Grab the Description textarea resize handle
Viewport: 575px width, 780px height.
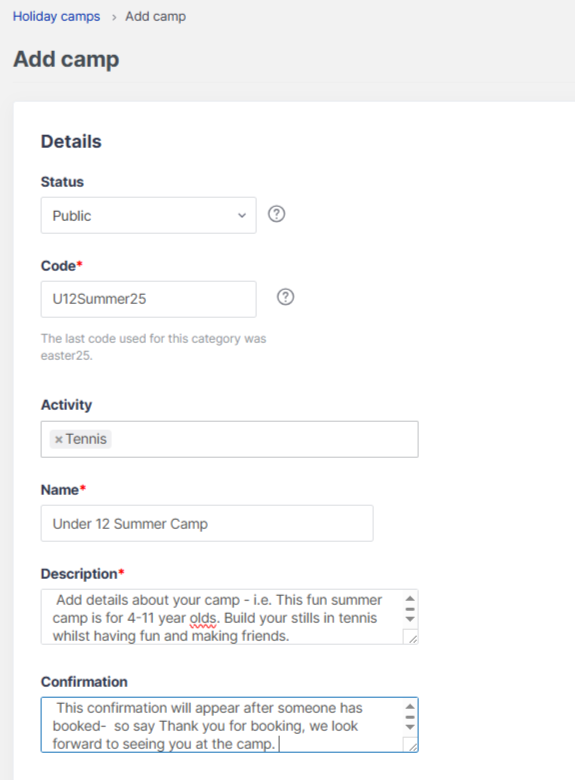click(411, 638)
